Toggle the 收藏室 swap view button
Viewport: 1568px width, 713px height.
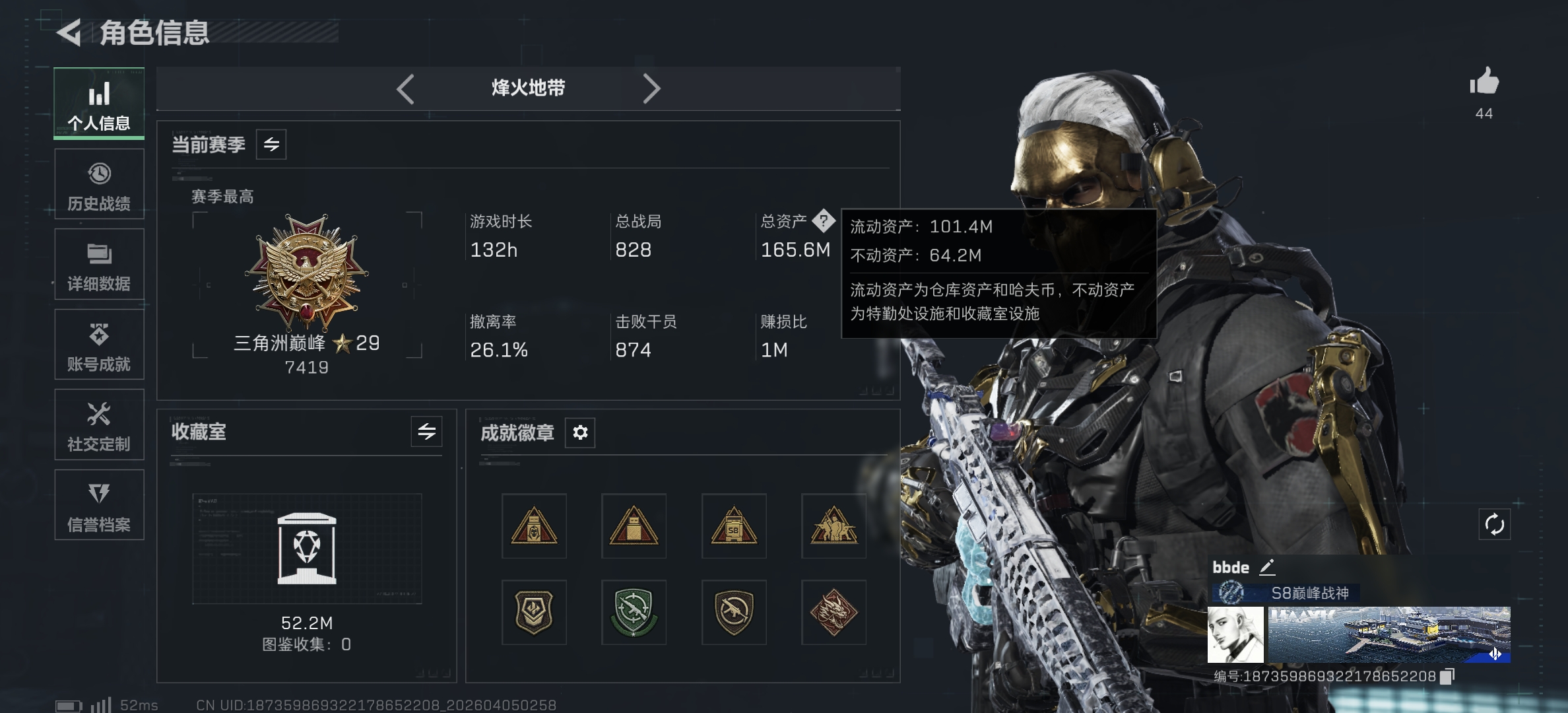426,432
